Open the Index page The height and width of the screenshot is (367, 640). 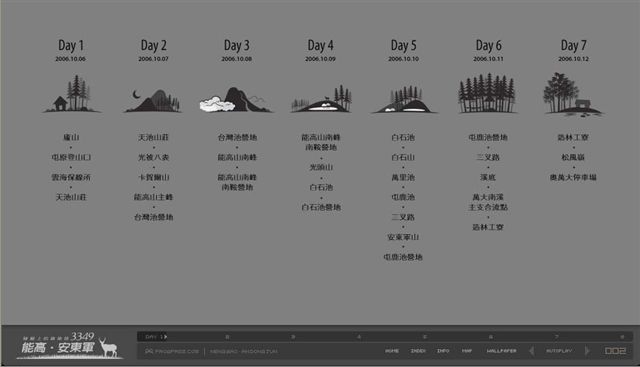[x=418, y=351]
